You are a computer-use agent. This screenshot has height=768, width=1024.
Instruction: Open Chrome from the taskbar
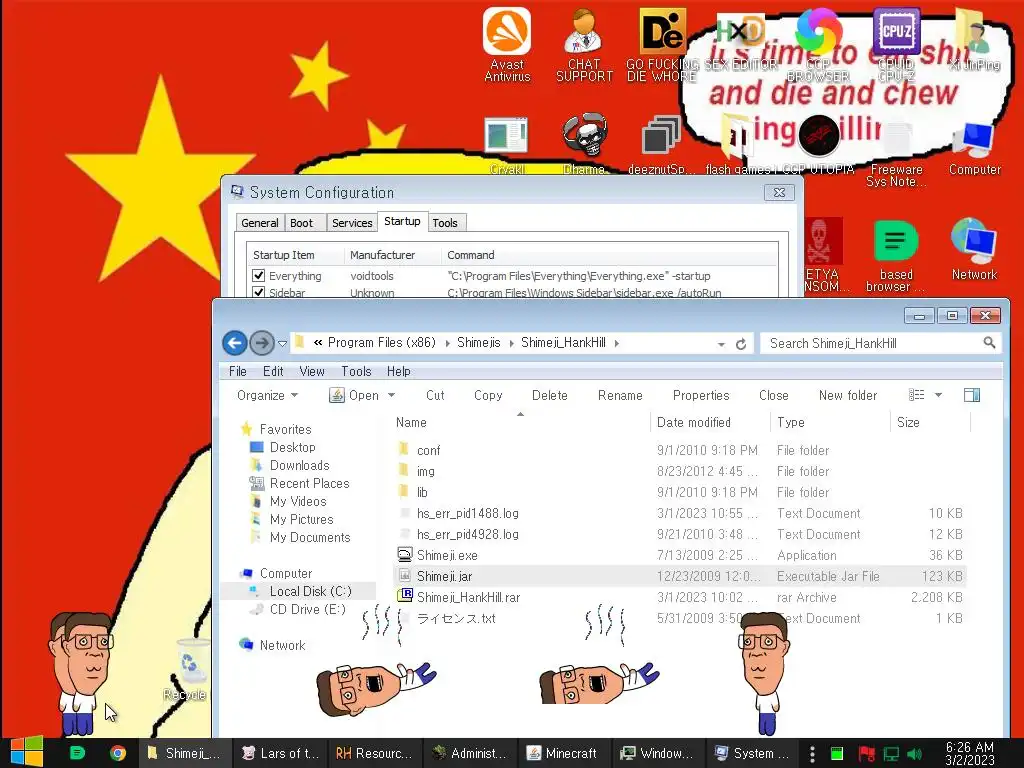[x=118, y=753]
